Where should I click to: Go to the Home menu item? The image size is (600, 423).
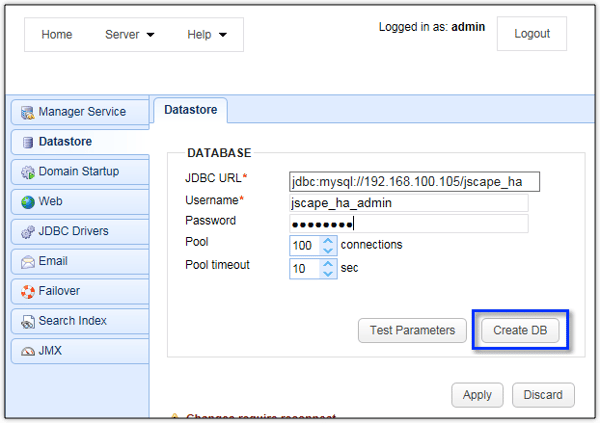pyautogui.click(x=57, y=34)
